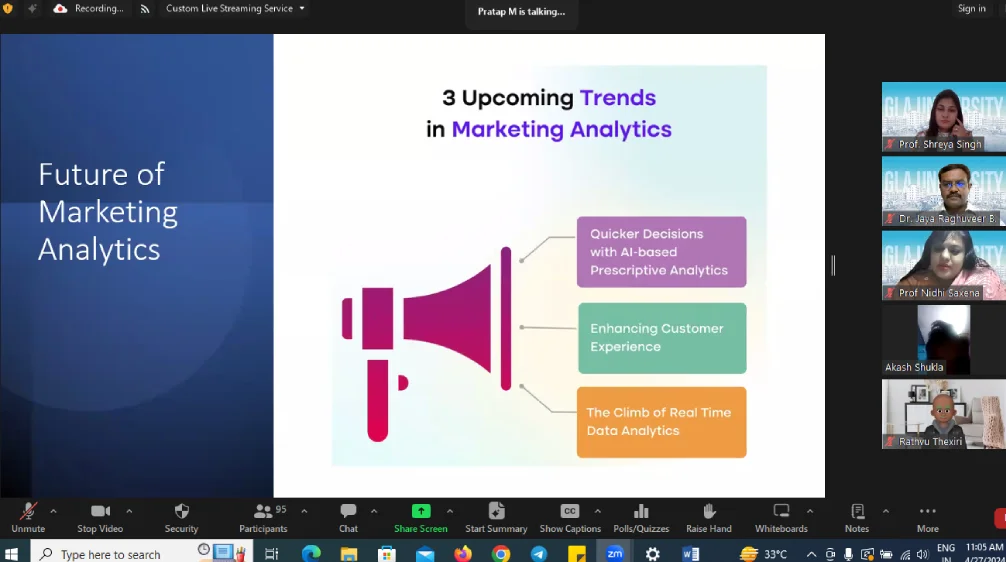Screen dimensions: 1006x562
Task: Select Prof. Shreya Singh video thumbnail
Action: click(x=943, y=116)
